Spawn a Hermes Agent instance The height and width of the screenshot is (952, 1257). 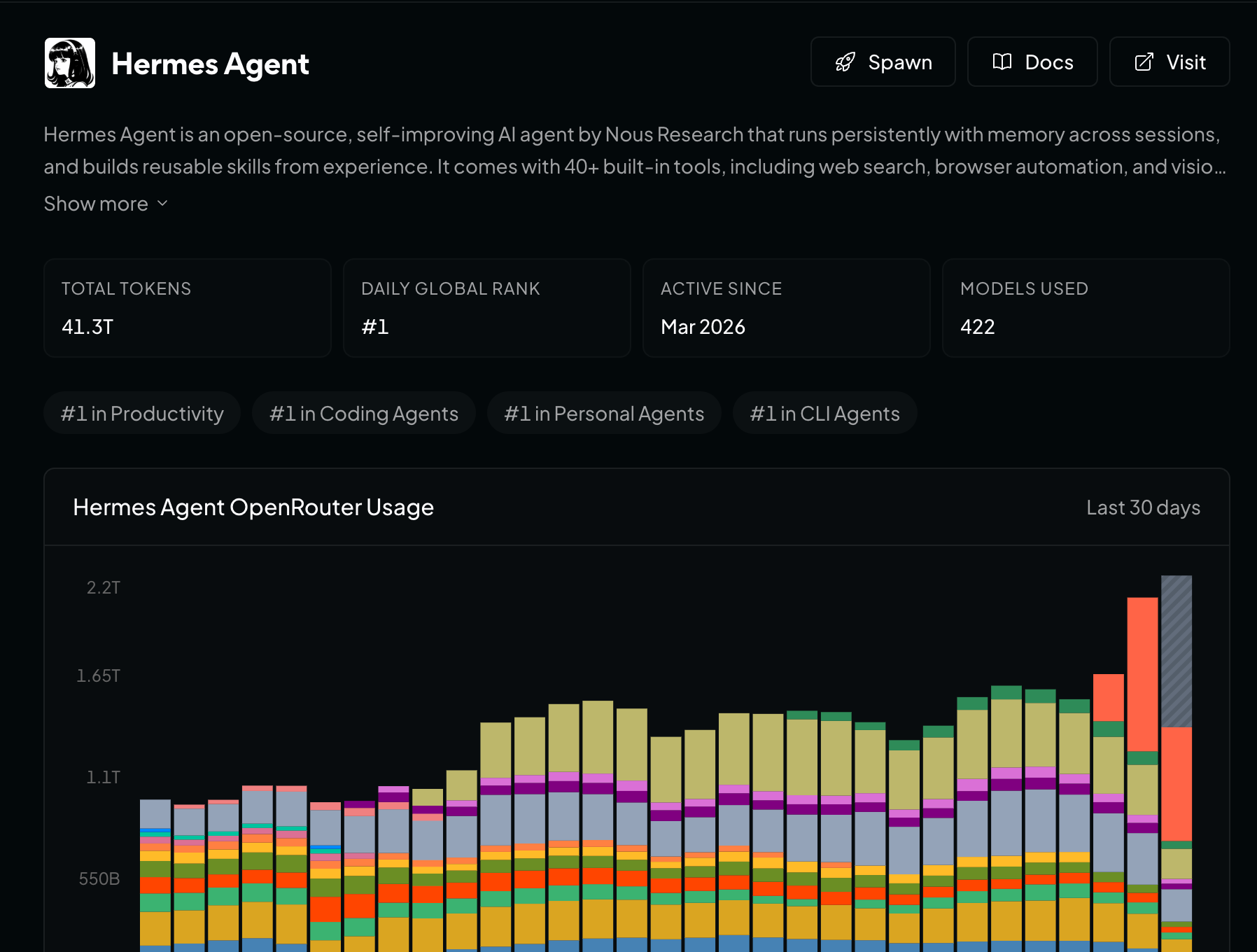883,62
